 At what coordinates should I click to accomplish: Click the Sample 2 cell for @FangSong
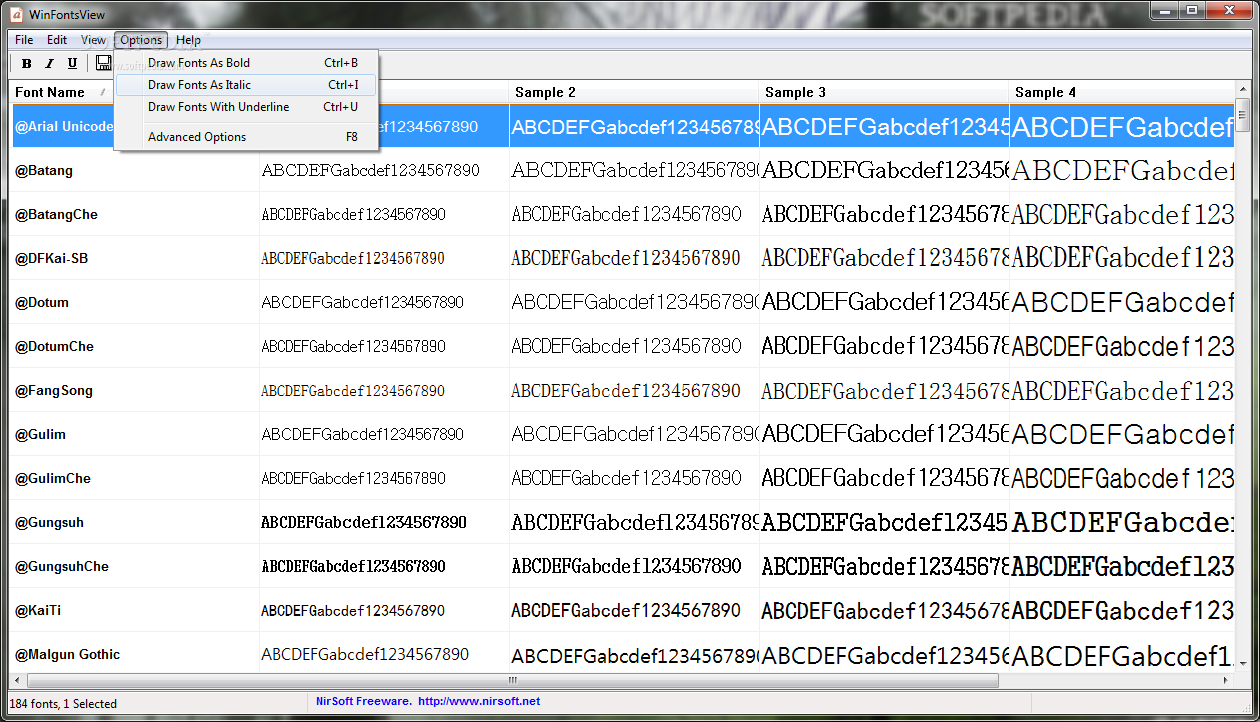coord(634,390)
